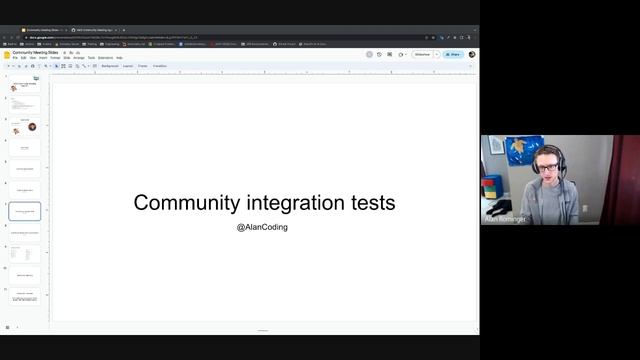This screenshot has height=360, width=640.
Task: Switch to the Community Meeting Slides browser tab
Action: point(44,30)
